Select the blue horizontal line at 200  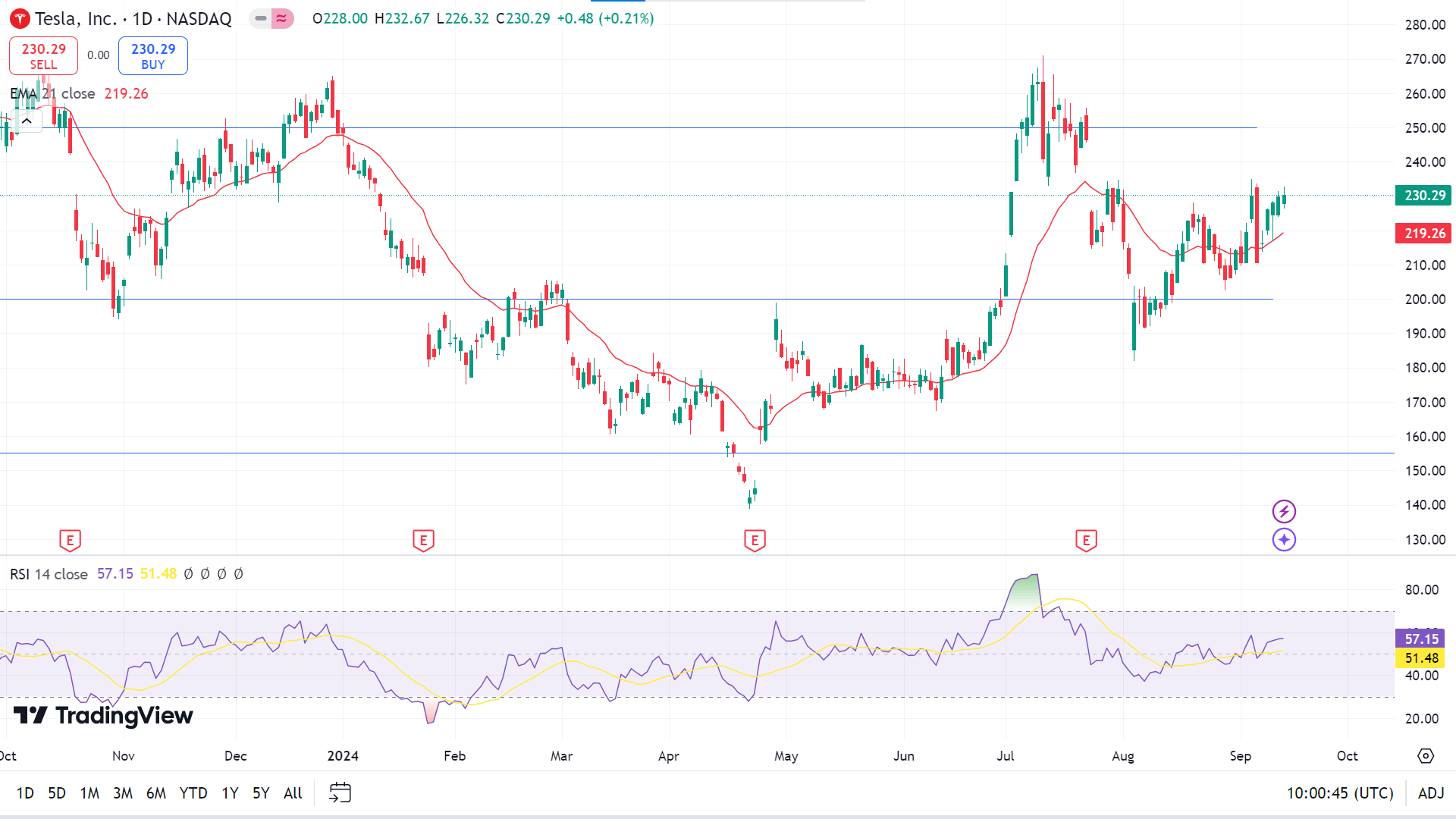[x=637, y=299]
